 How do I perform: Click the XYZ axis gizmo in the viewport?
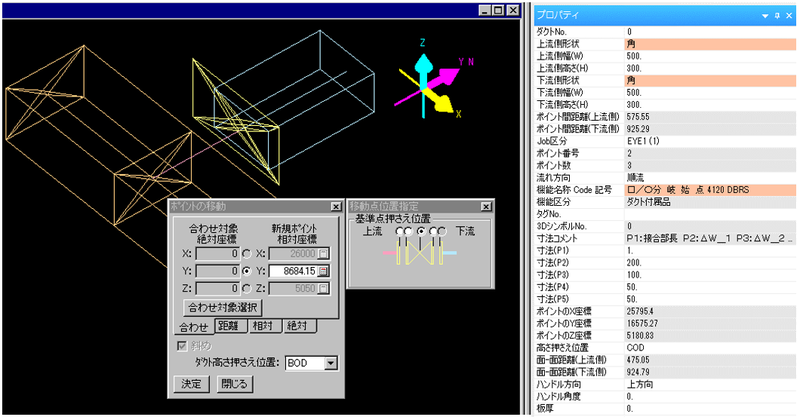[437, 82]
